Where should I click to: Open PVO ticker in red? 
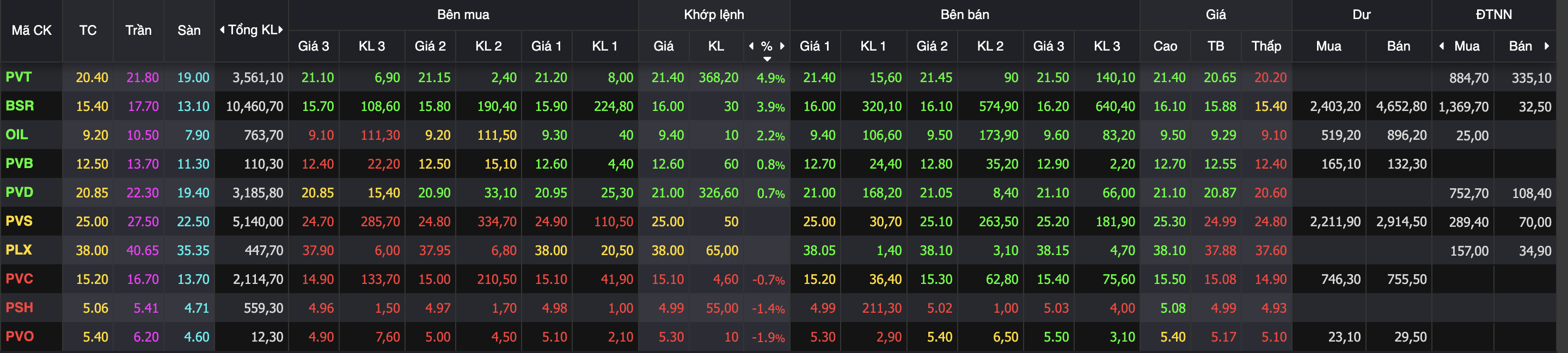click(x=20, y=337)
